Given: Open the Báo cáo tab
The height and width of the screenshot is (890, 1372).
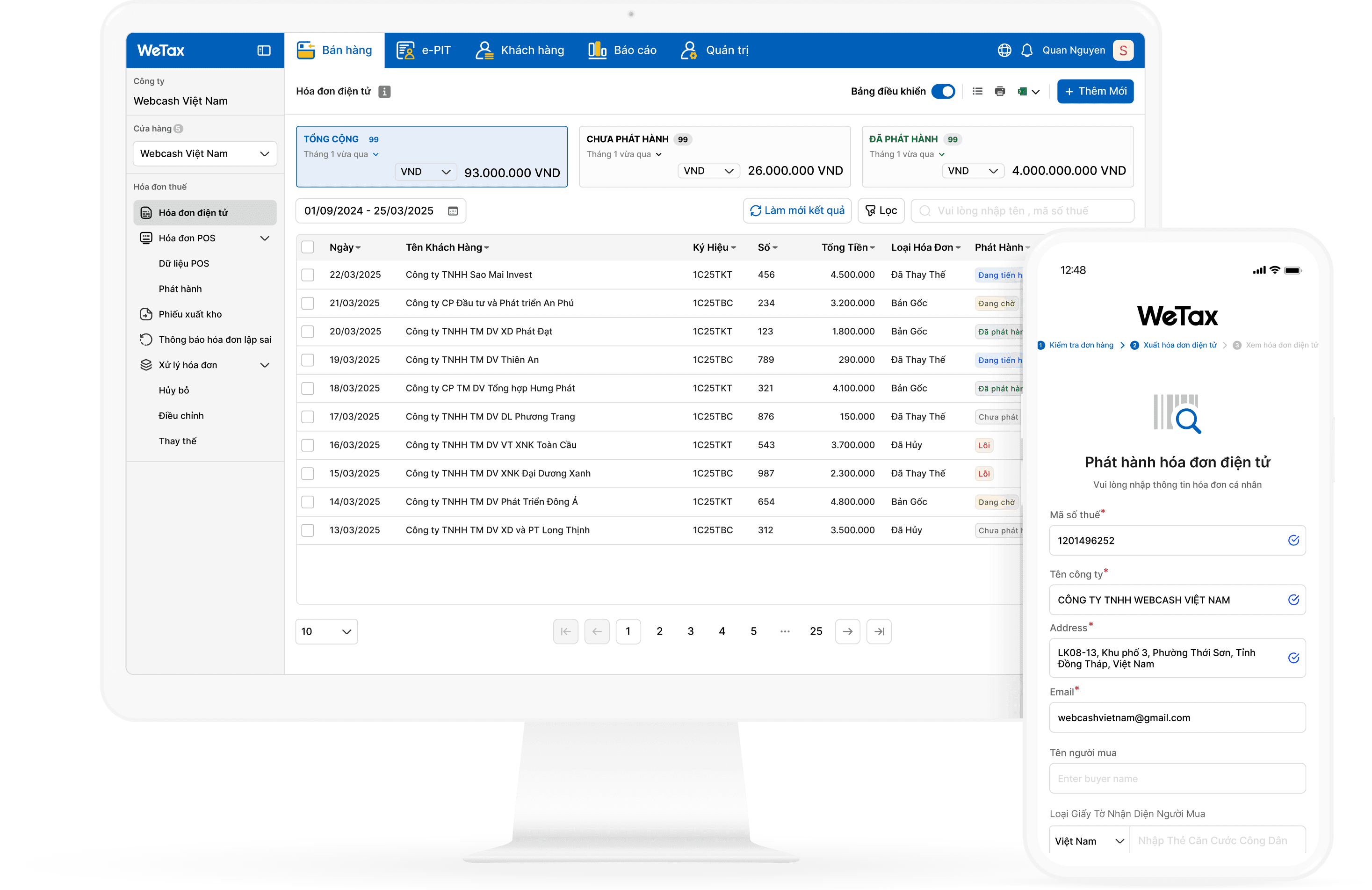Looking at the screenshot, I should click(622, 51).
